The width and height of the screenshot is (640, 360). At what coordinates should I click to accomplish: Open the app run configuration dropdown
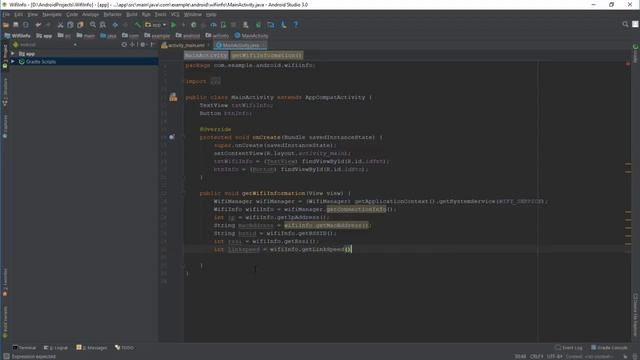156,25
